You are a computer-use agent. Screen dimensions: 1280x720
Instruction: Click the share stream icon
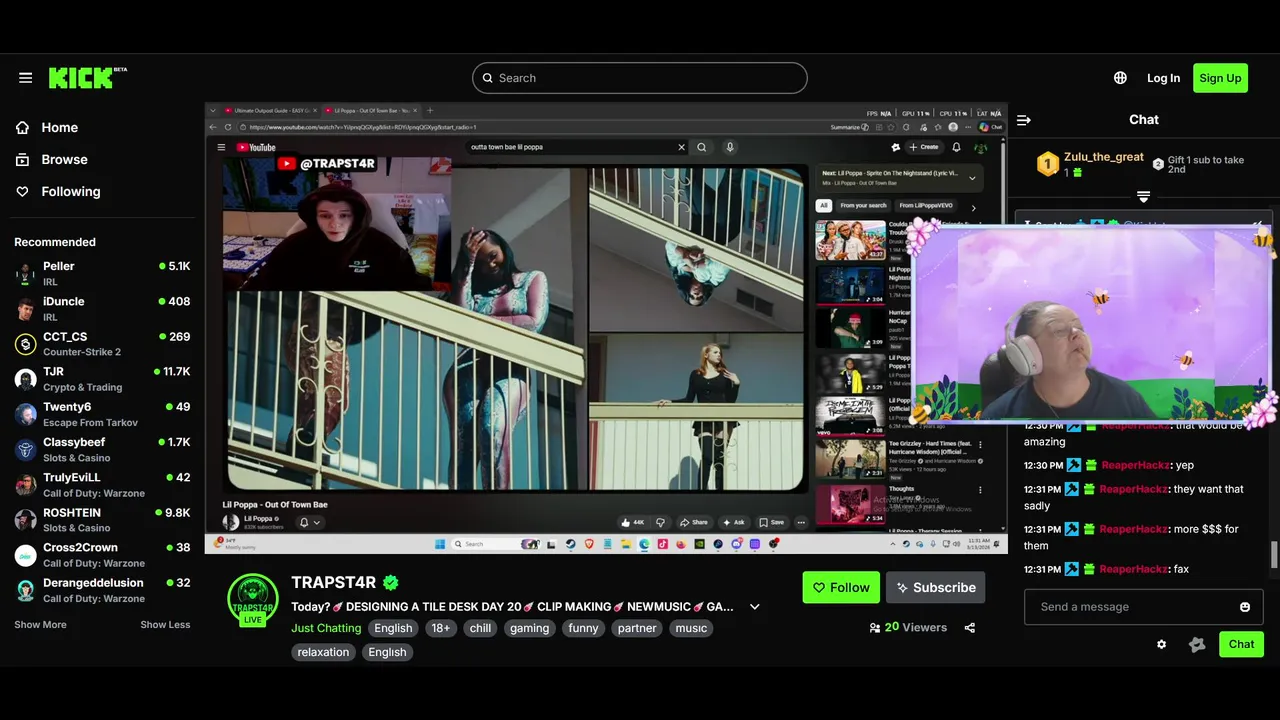tap(970, 628)
